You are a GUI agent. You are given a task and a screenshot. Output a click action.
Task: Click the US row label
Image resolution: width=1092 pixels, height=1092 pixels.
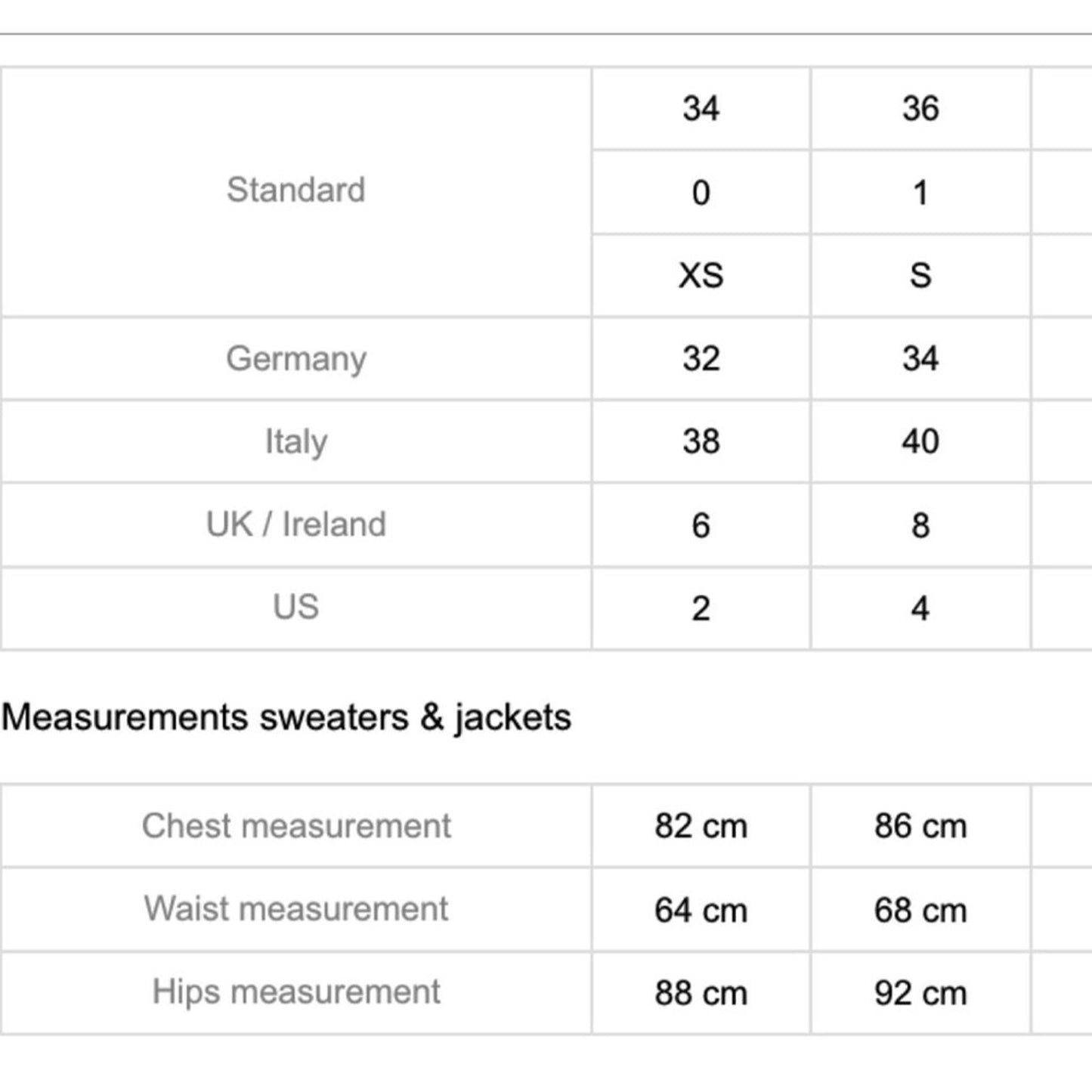[x=295, y=608]
